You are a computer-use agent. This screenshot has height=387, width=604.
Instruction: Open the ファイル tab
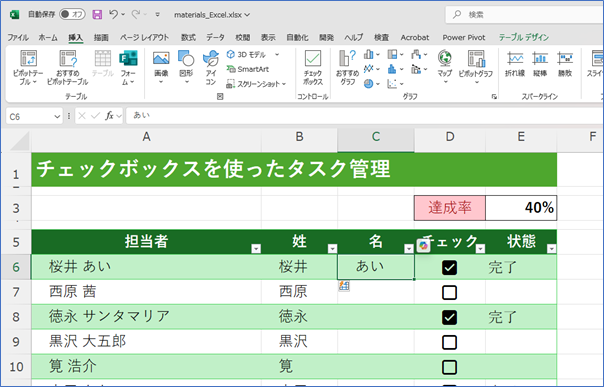pos(18,37)
